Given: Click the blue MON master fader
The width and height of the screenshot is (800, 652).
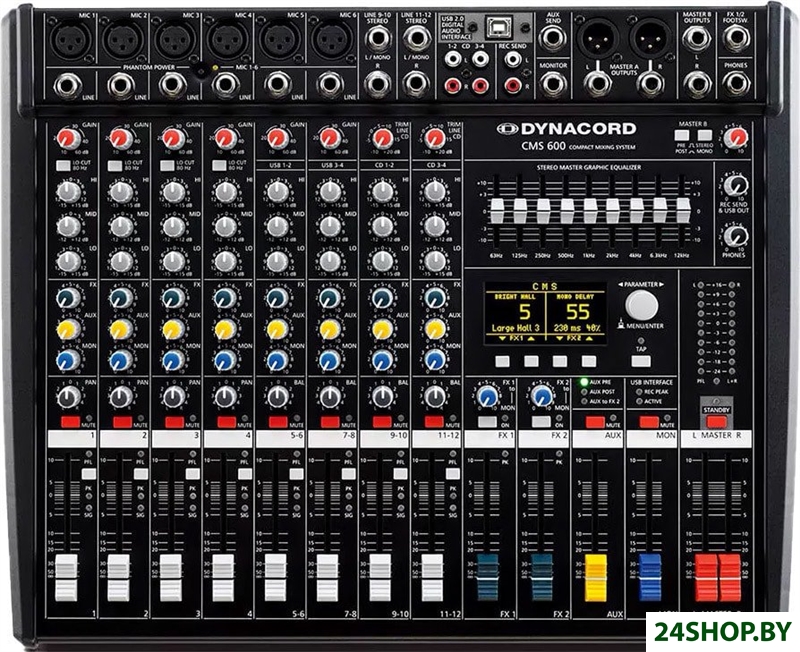Looking at the screenshot, I should click(x=649, y=578).
